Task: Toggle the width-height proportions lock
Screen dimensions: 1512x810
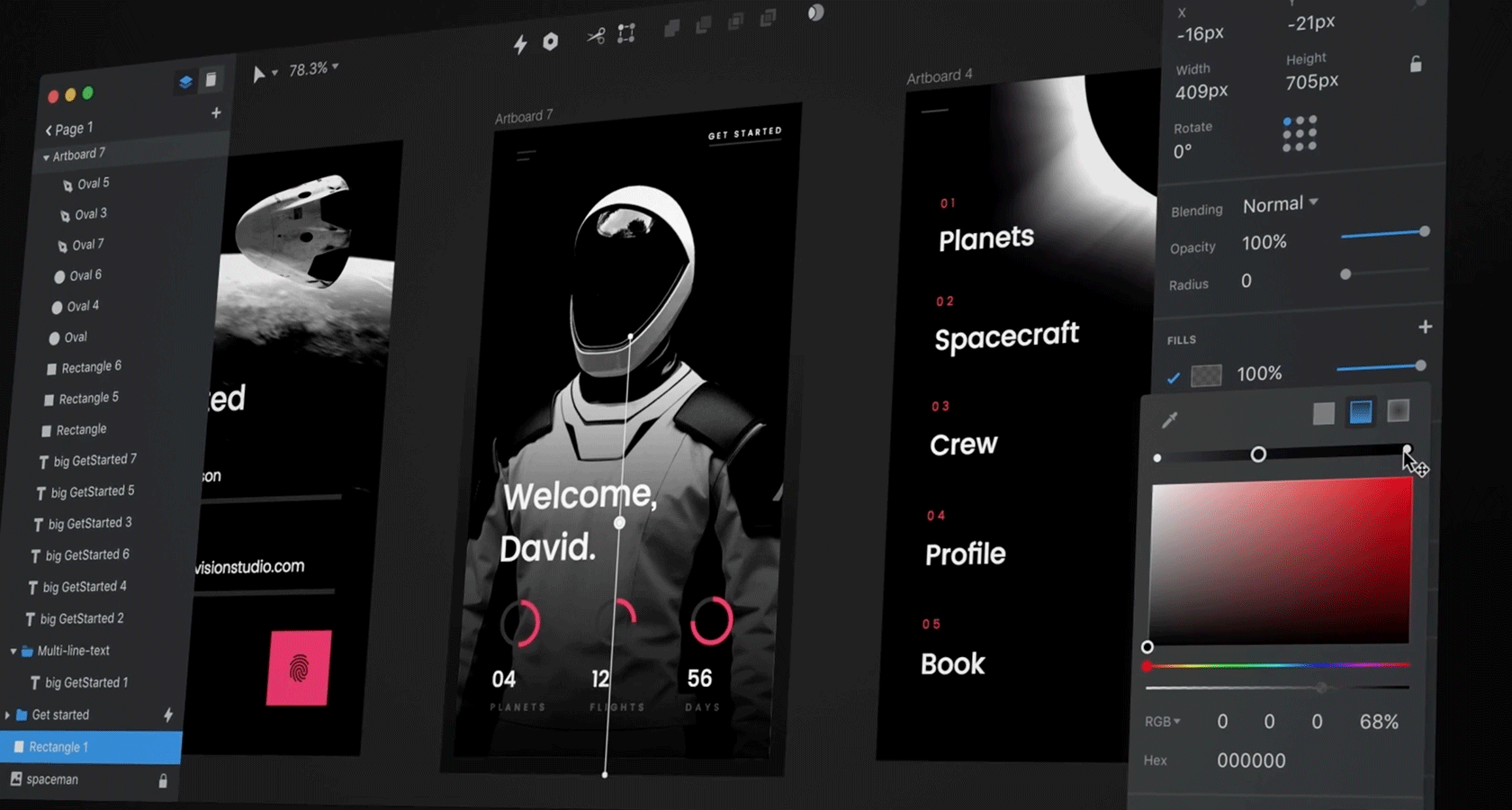Action: coord(1416,64)
